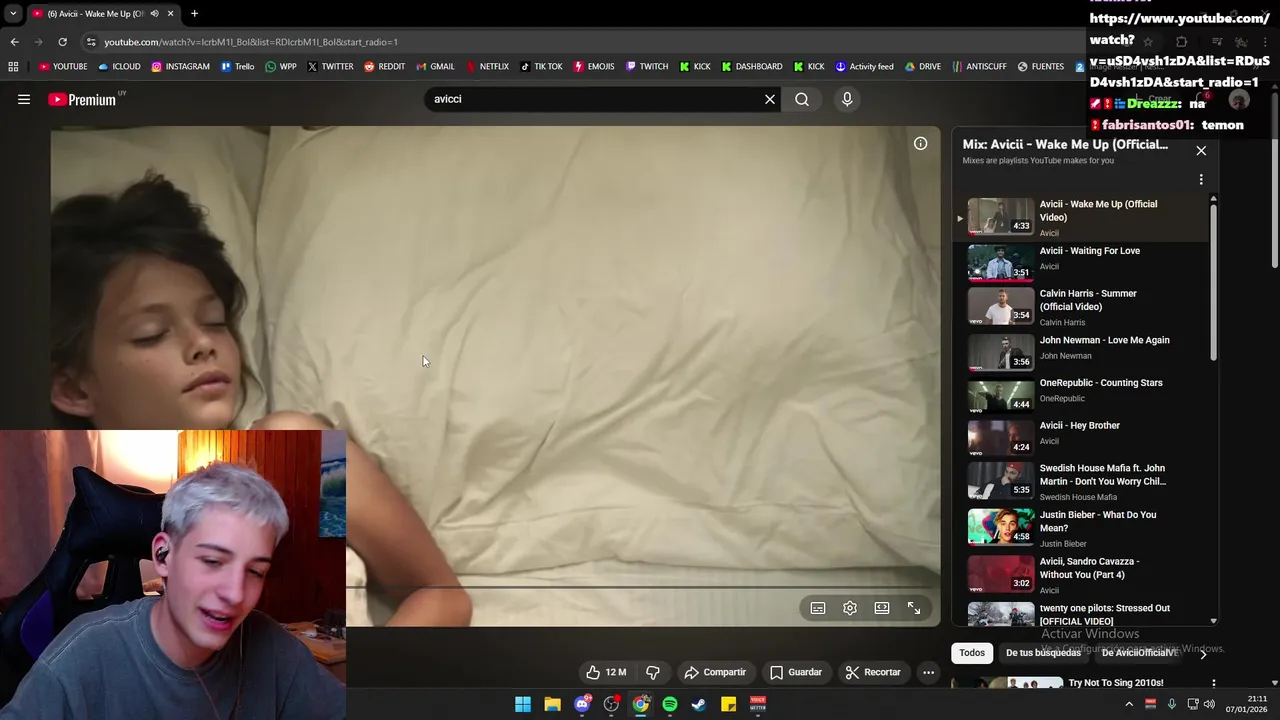This screenshot has width=1280, height=720.
Task: Save video with Guardar
Action: tap(796, 672)
